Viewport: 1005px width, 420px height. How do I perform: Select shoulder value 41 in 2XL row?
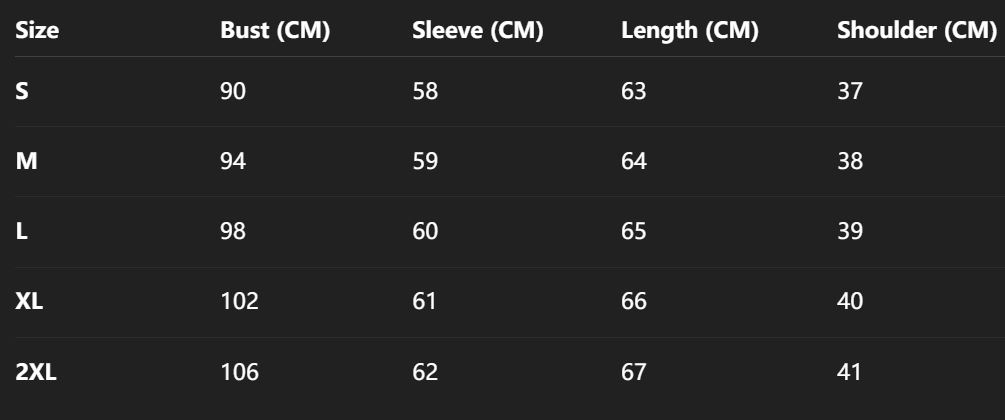point(850,372)
